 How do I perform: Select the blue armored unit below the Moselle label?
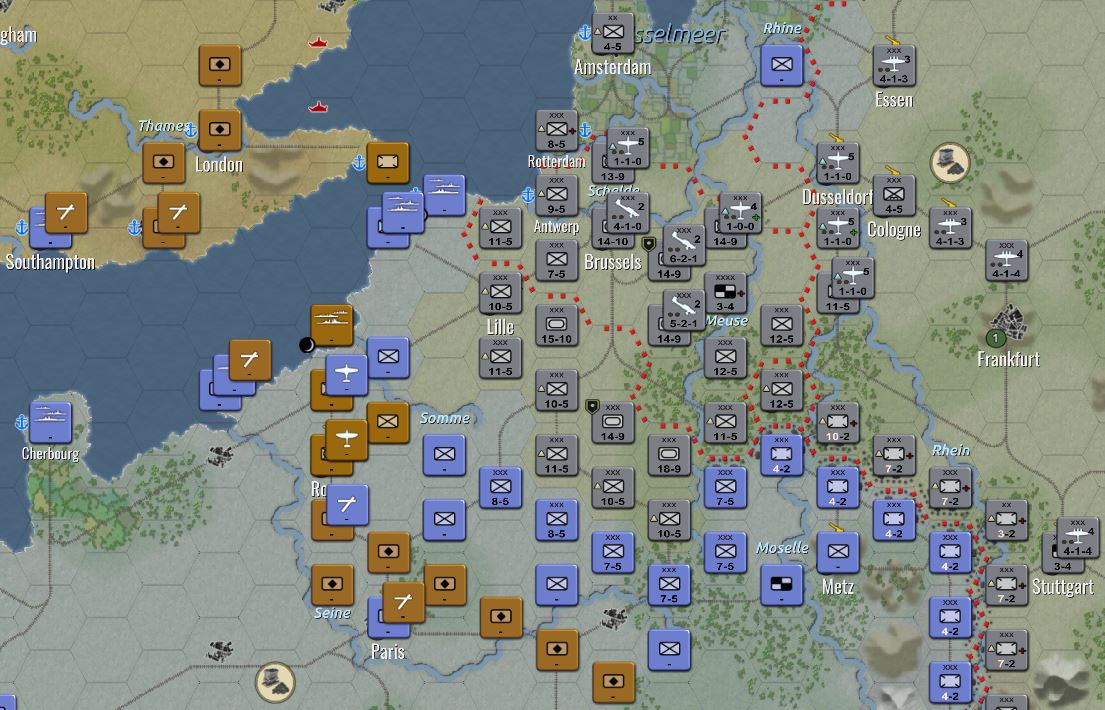(x=782, y=584)
